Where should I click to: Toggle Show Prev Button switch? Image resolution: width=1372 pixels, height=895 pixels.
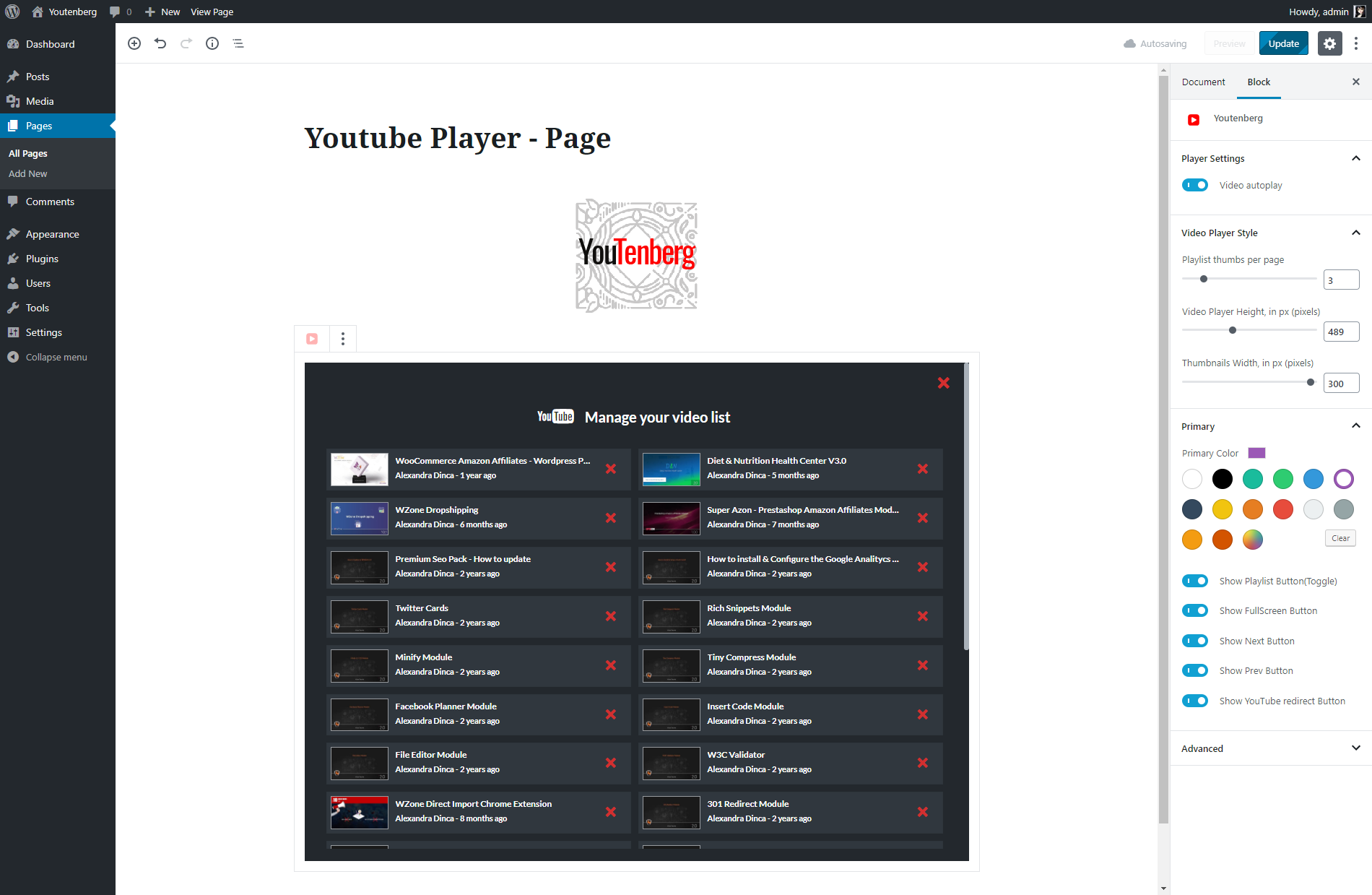click(x=1195, y=670)
